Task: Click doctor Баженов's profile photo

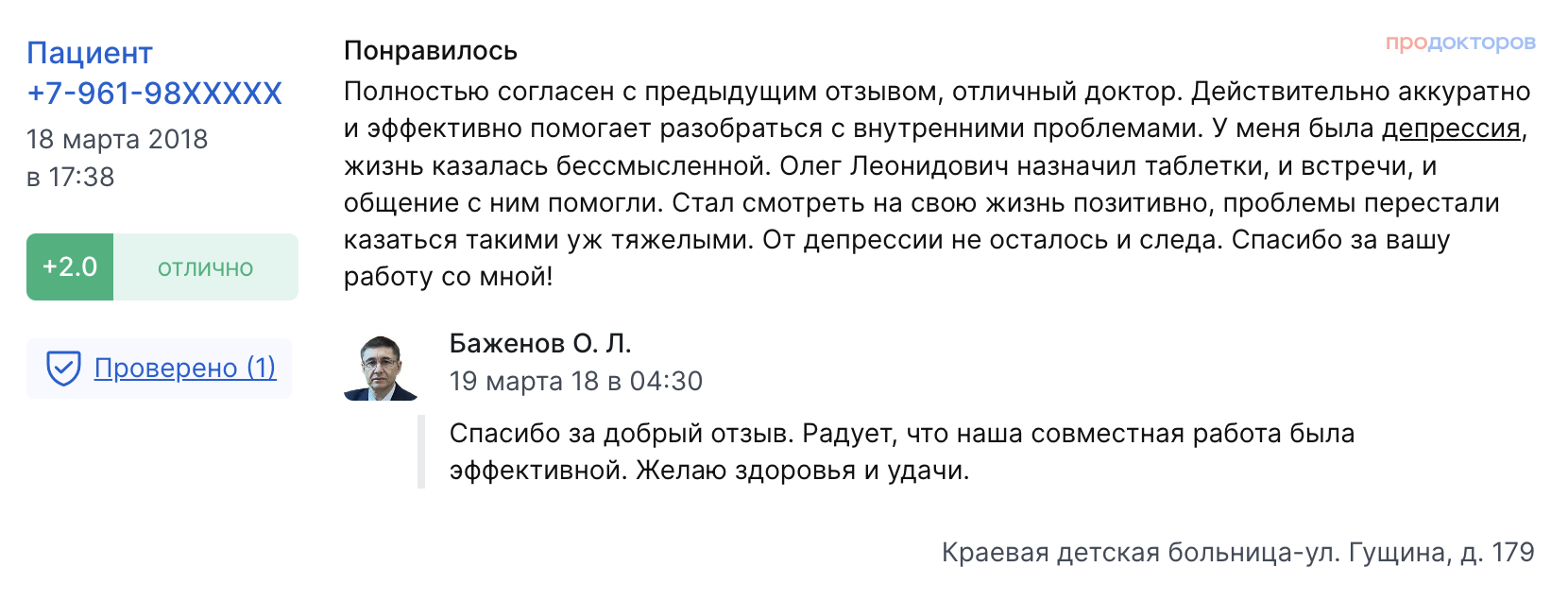Action: point(382,368)
